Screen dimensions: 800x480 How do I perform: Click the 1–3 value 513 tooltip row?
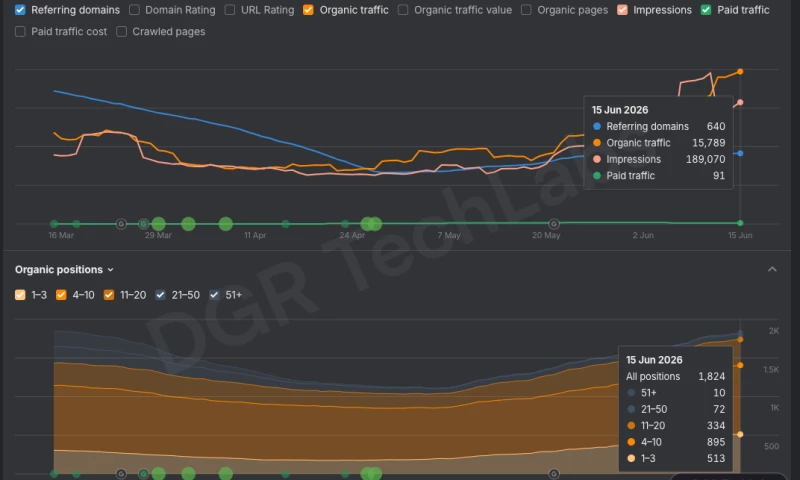pos(676,458)
